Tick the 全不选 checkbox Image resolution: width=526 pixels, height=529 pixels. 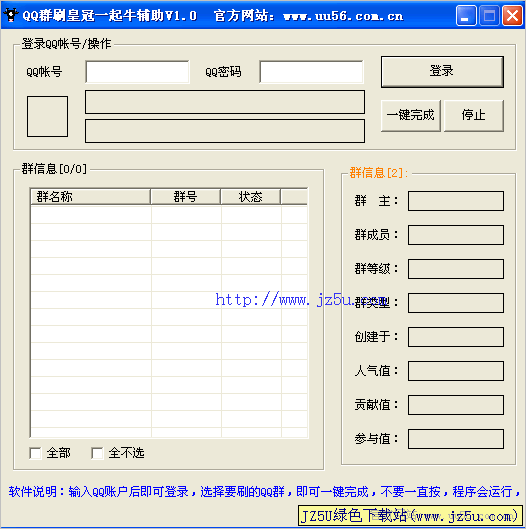pyautogui.click(x=97, y=453)
